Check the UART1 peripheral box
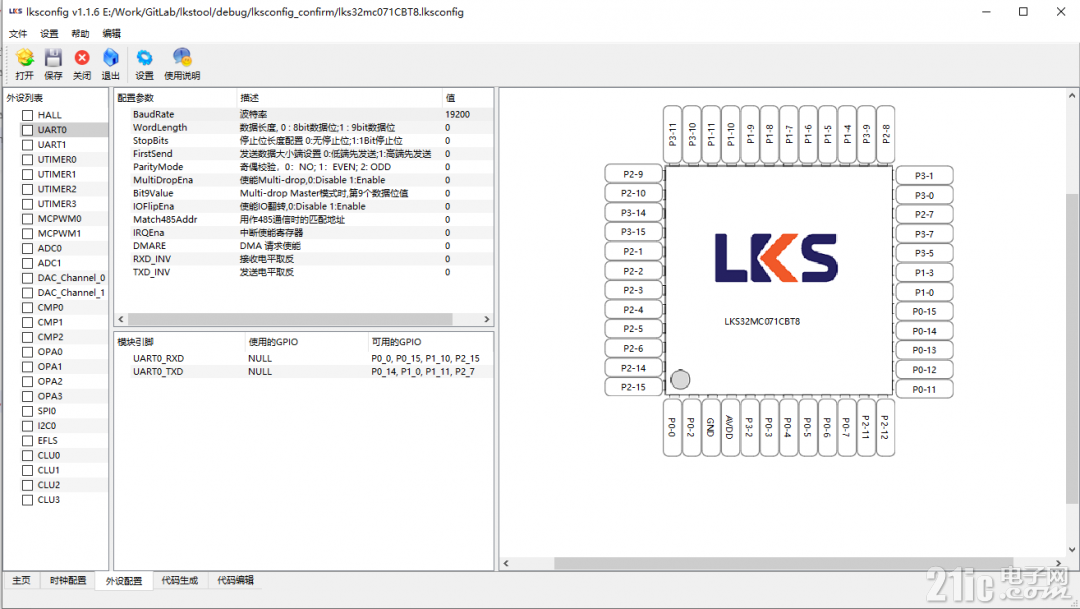1080x609 pixels. pyautogui.click(x=28, y=145)
